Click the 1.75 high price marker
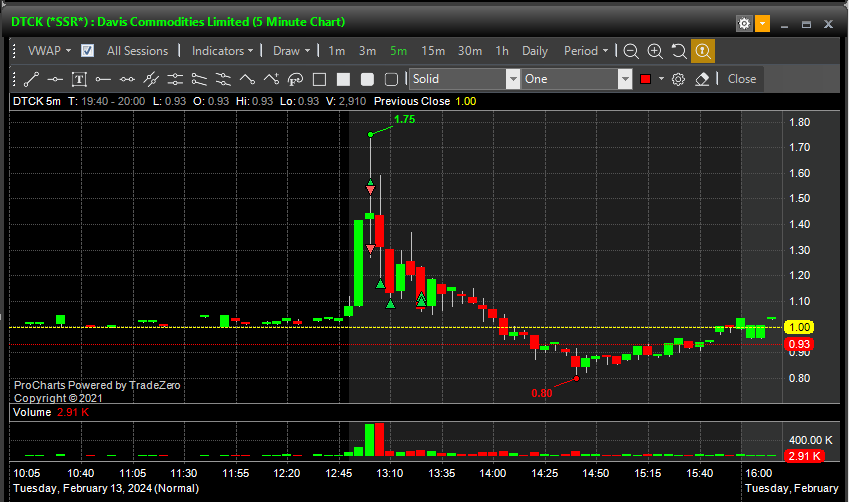Image resolution: width=850 pixels, height=502 pixels. click(404, 119)
